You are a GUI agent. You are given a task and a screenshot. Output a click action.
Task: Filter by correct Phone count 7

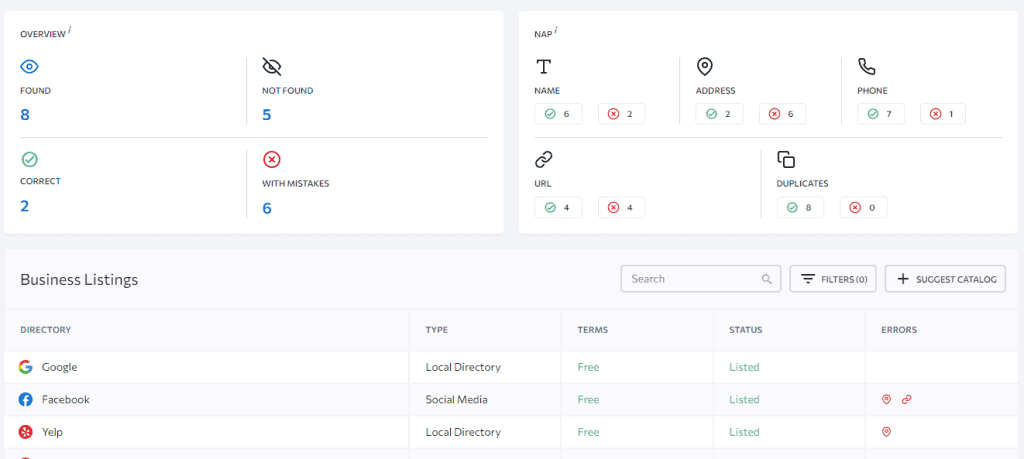click(x=881, y=114)
